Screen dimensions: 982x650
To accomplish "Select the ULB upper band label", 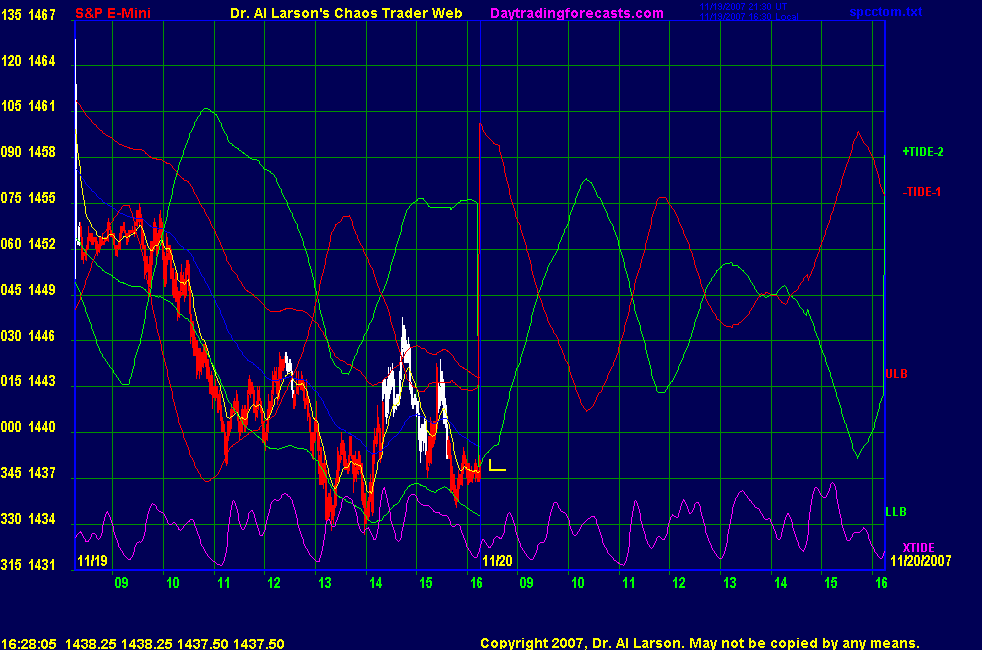I will [895, 374].
